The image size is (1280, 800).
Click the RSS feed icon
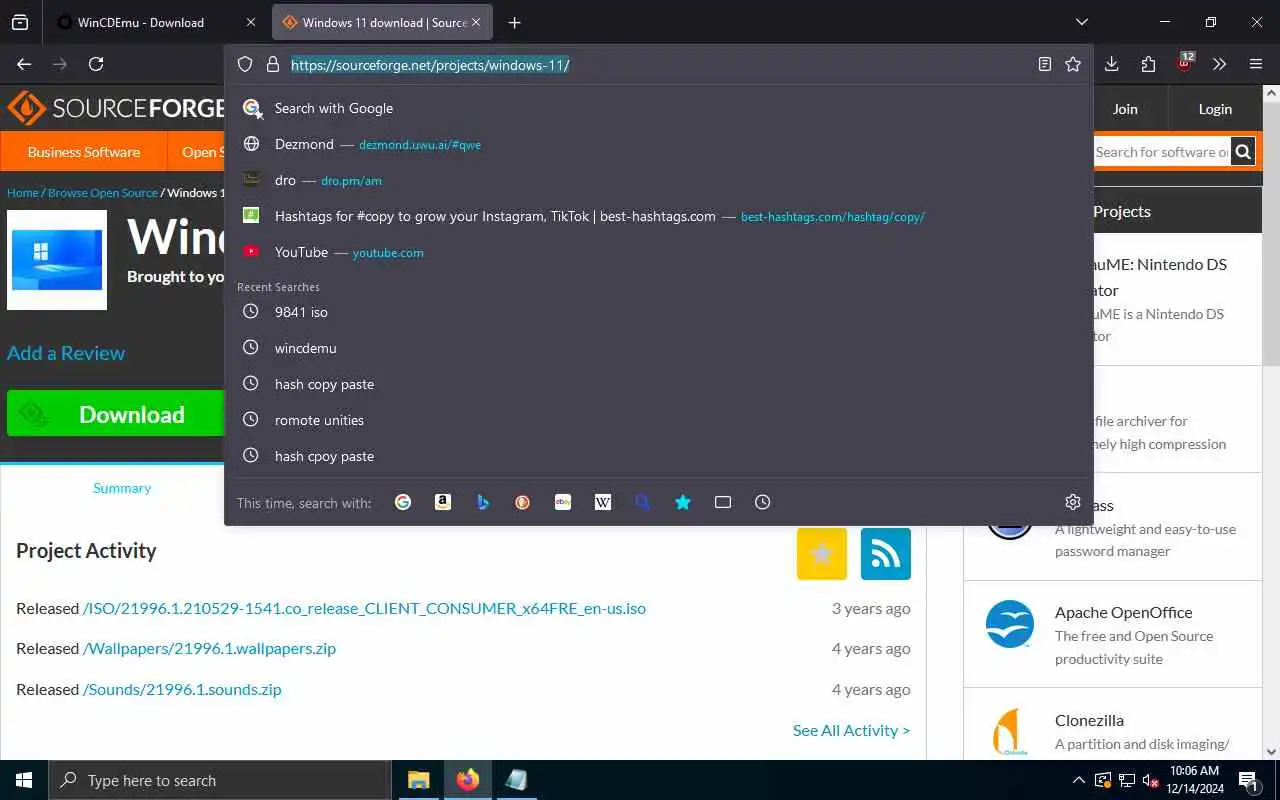coord(886,554)
